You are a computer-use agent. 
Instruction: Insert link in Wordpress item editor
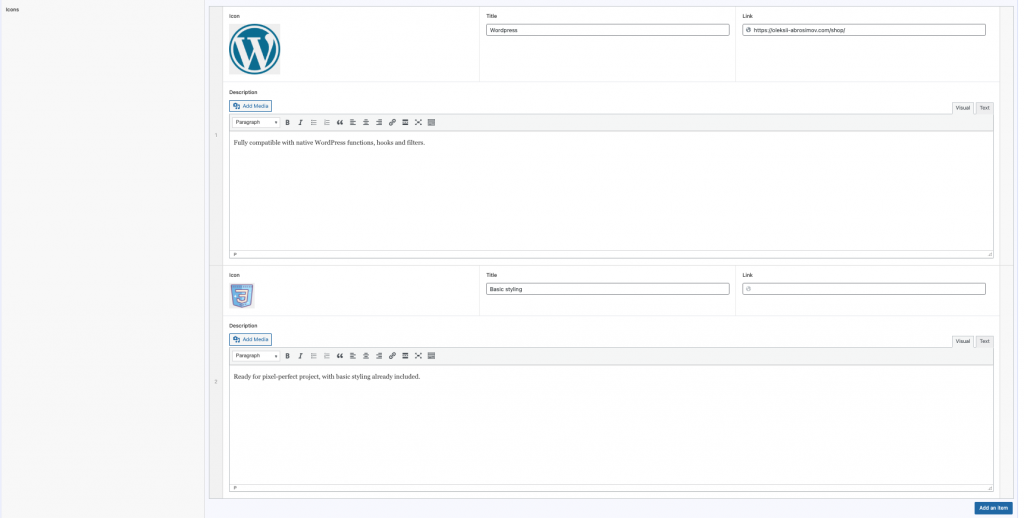point(392,122)
